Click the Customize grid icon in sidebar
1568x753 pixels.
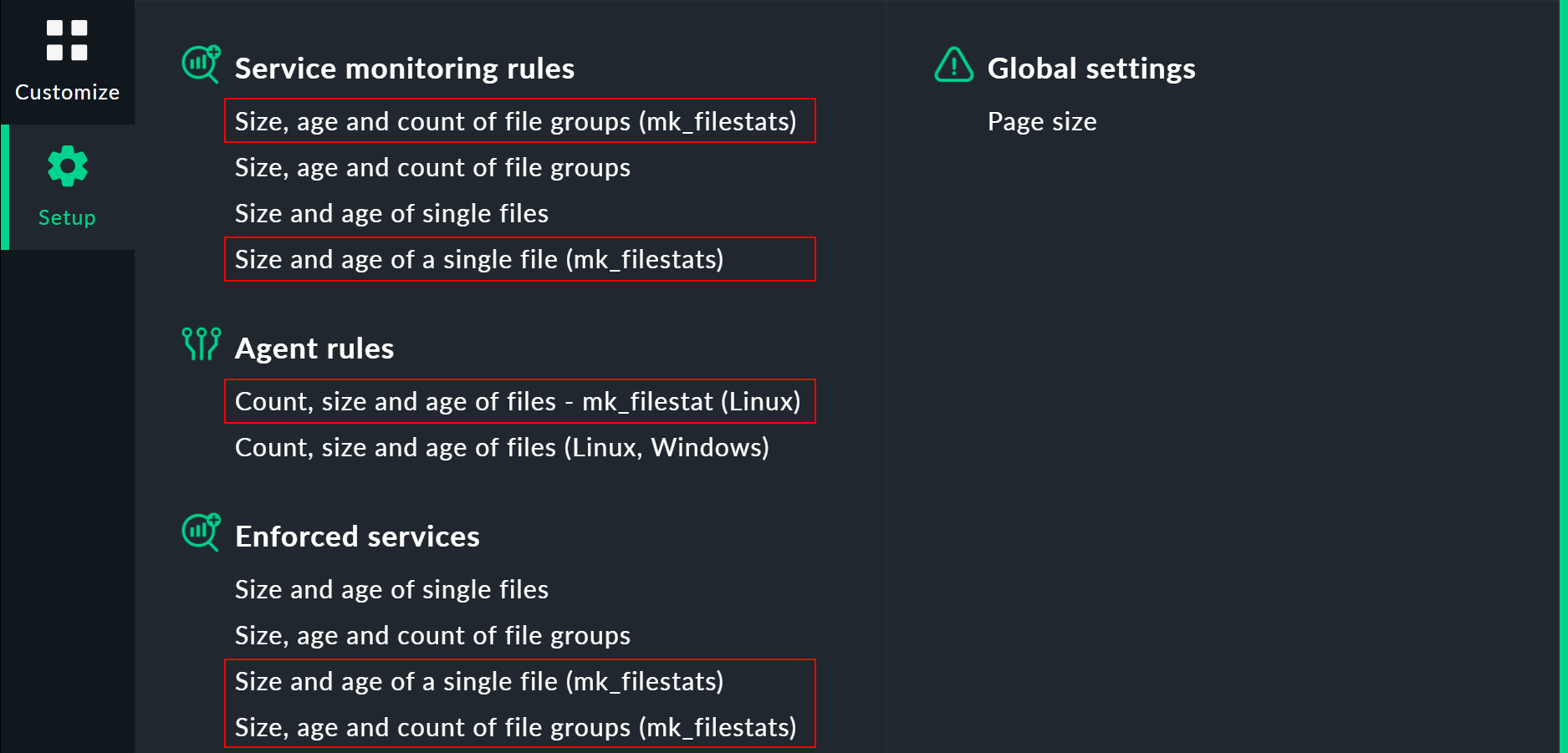67,40
